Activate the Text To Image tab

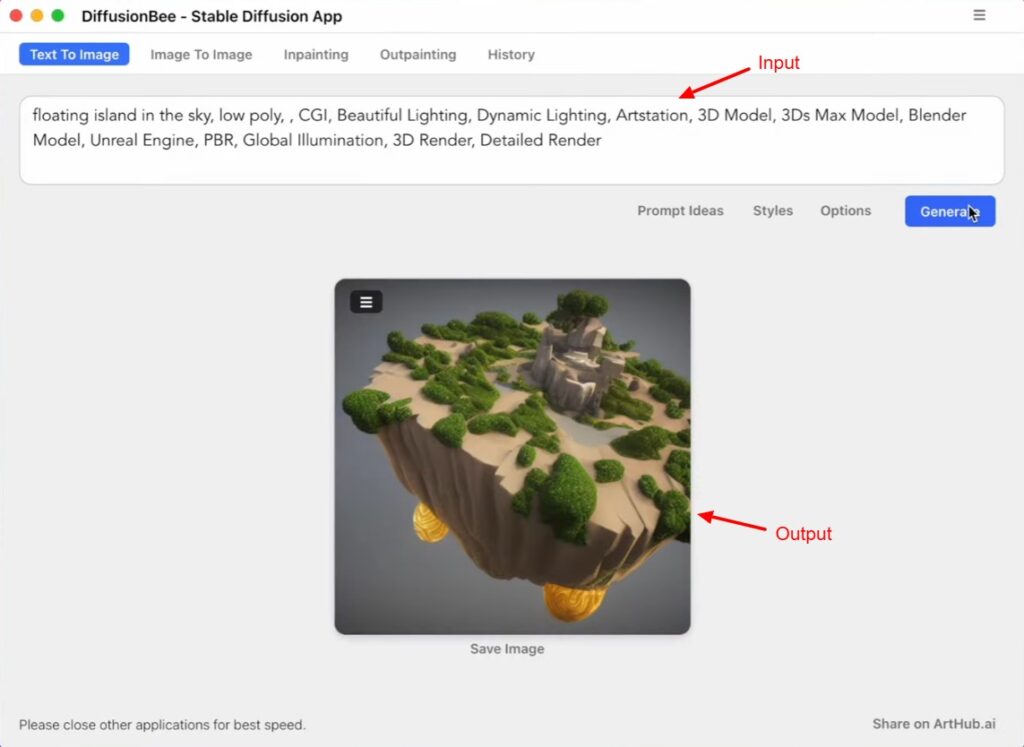pos(73,54)
